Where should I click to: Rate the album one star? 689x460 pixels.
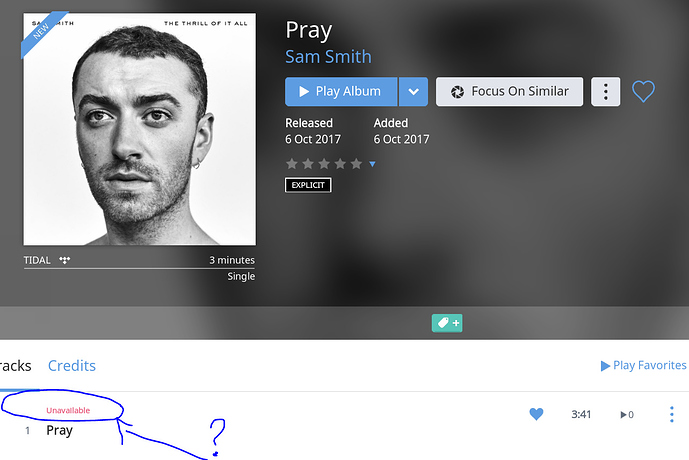[x=292, y=164]
